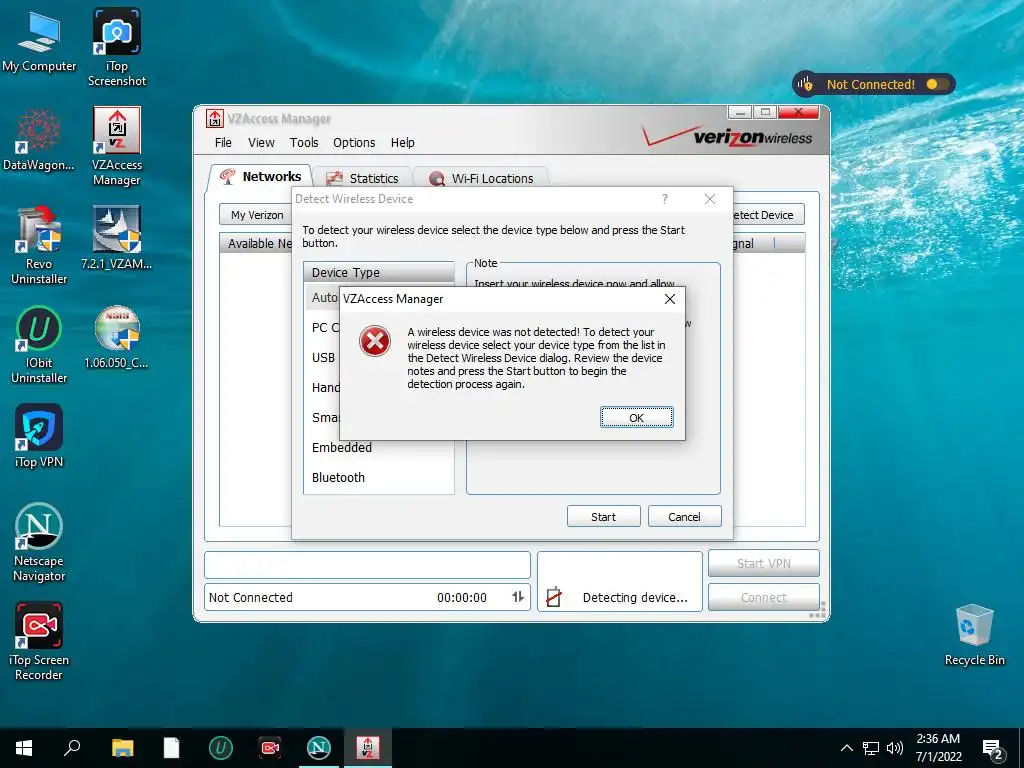
Task: Launch IObit Uninstaller desktop icon
Action: (39, 345)
